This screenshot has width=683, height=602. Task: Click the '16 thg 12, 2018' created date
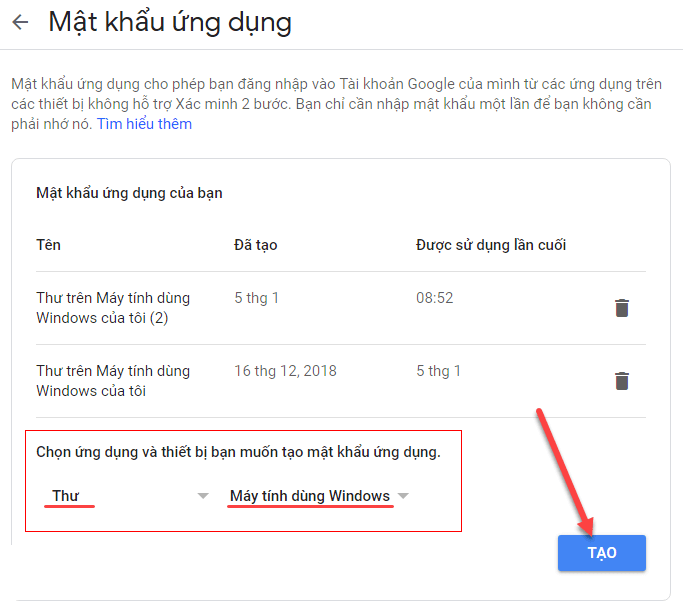coord(285,371)
